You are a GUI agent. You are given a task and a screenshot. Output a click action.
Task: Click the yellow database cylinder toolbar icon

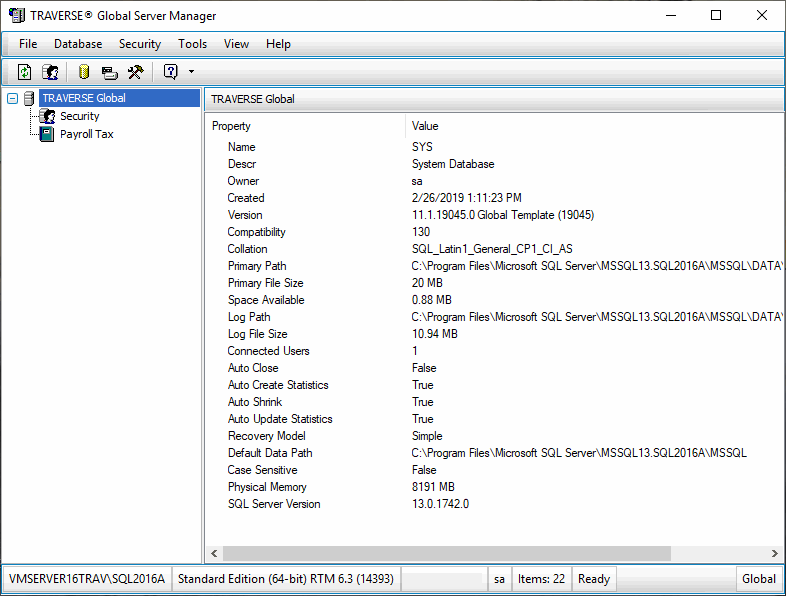(x=84, y=72)
